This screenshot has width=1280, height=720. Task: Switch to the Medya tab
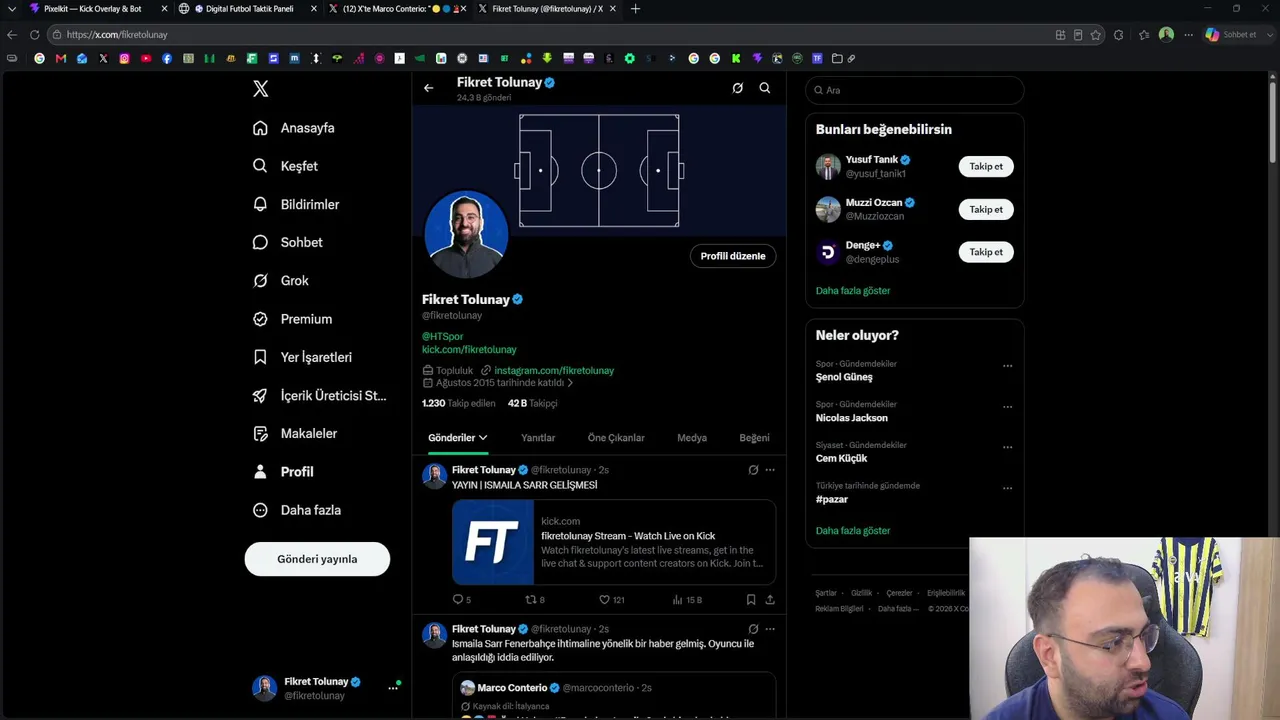(x=692, y=438)
